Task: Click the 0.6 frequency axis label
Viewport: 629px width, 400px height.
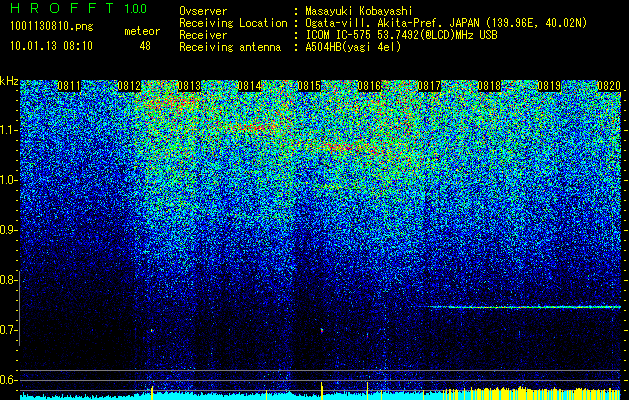Action: click(x=8, y=380)
